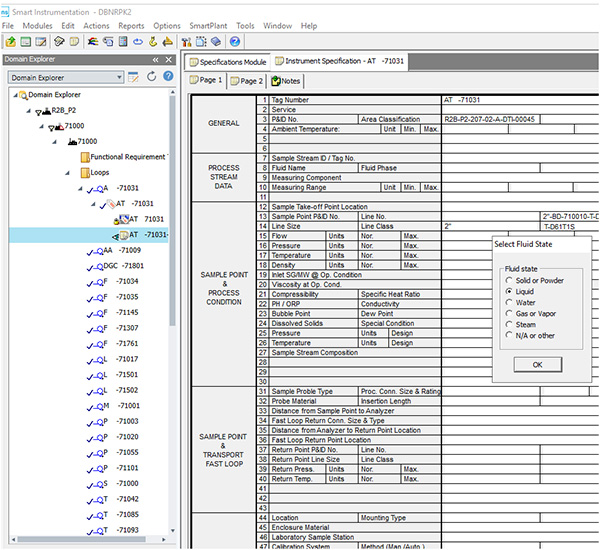
Task: Collapse the A -71031 loop node
Action: click(80, 189)
